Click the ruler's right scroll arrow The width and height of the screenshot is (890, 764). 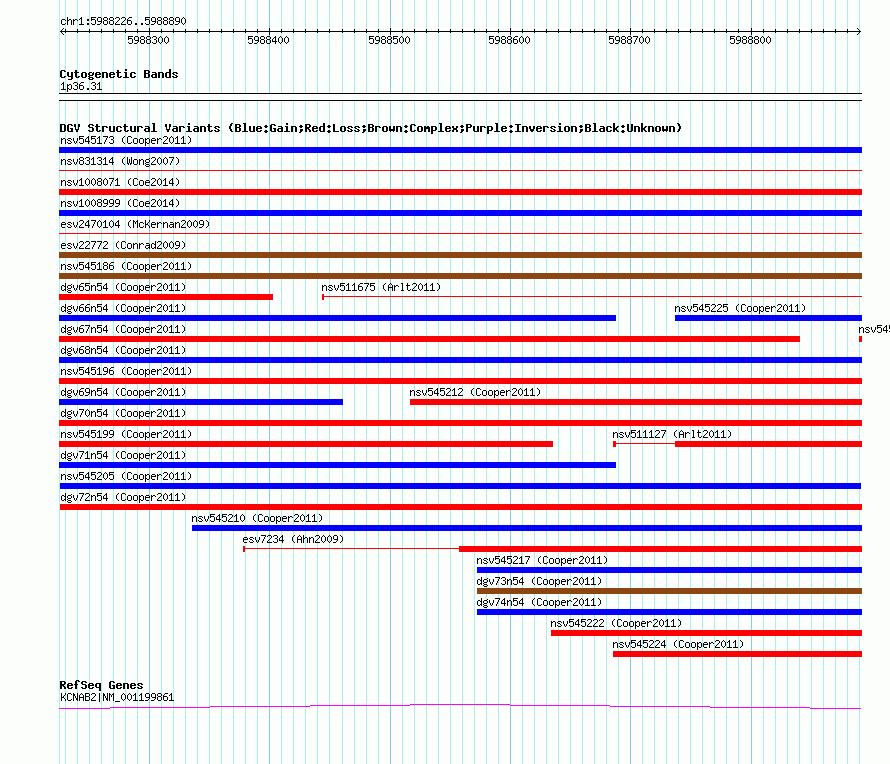(x=859, y=31)
